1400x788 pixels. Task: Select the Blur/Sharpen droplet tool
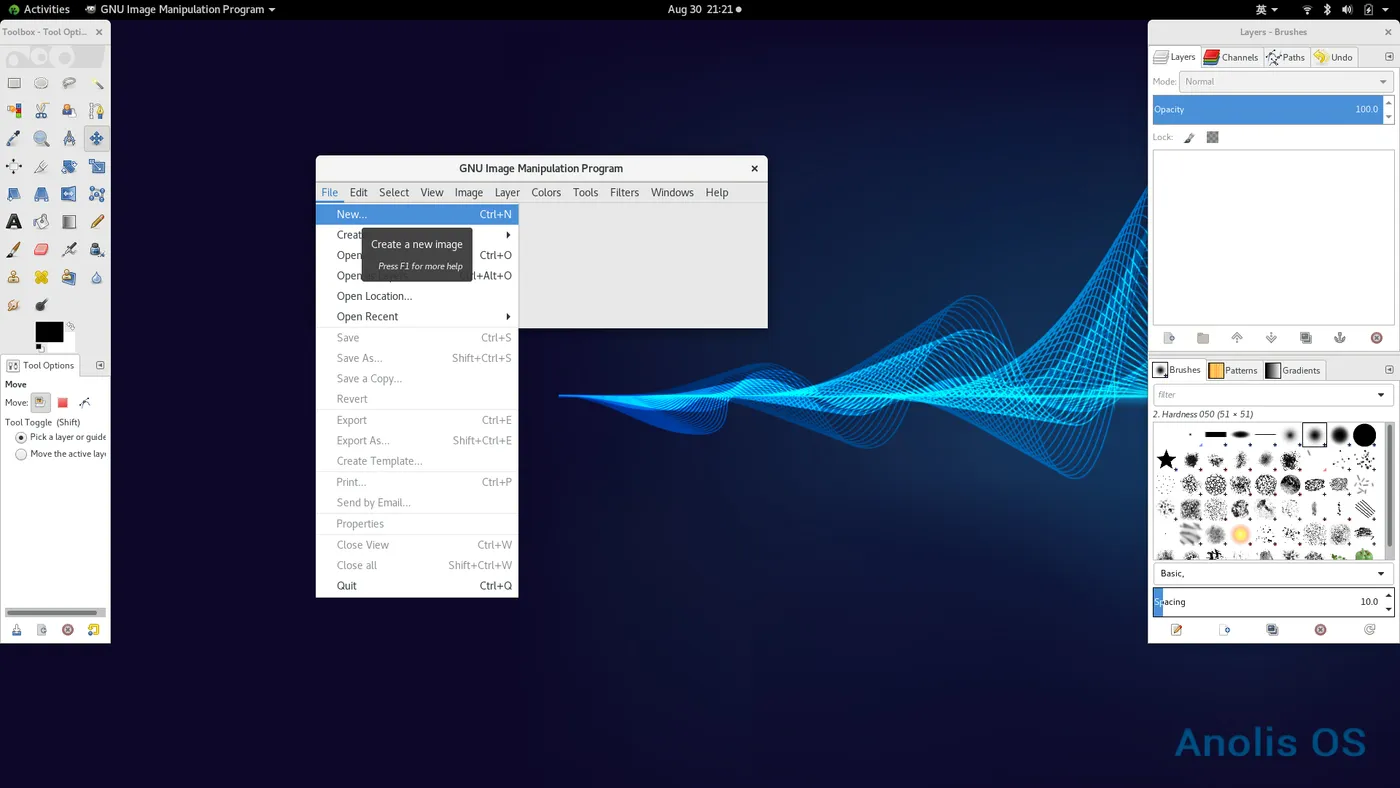96,277
